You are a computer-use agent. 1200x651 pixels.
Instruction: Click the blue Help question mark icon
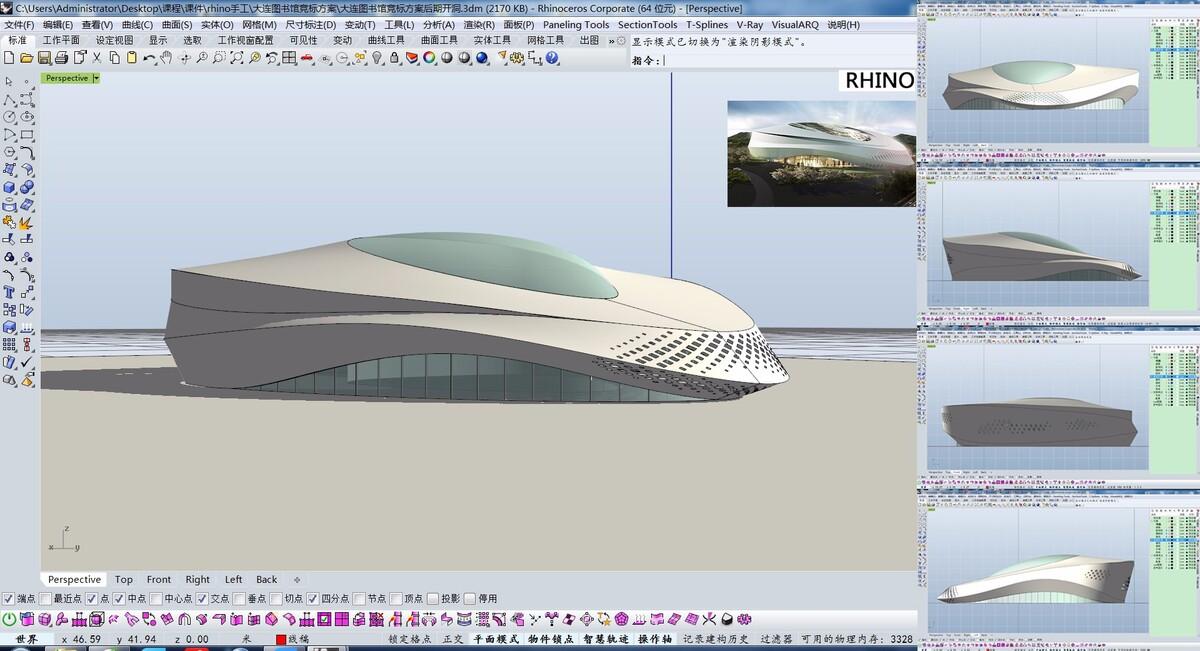[552, 58]
